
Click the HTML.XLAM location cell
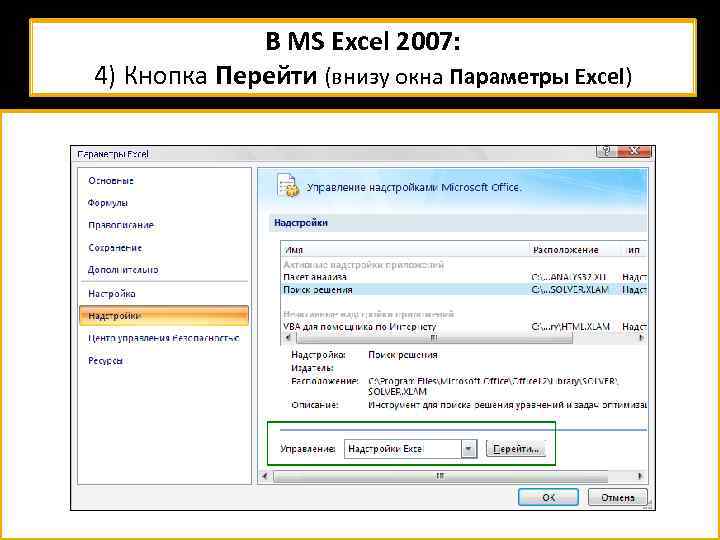[570, 326]
